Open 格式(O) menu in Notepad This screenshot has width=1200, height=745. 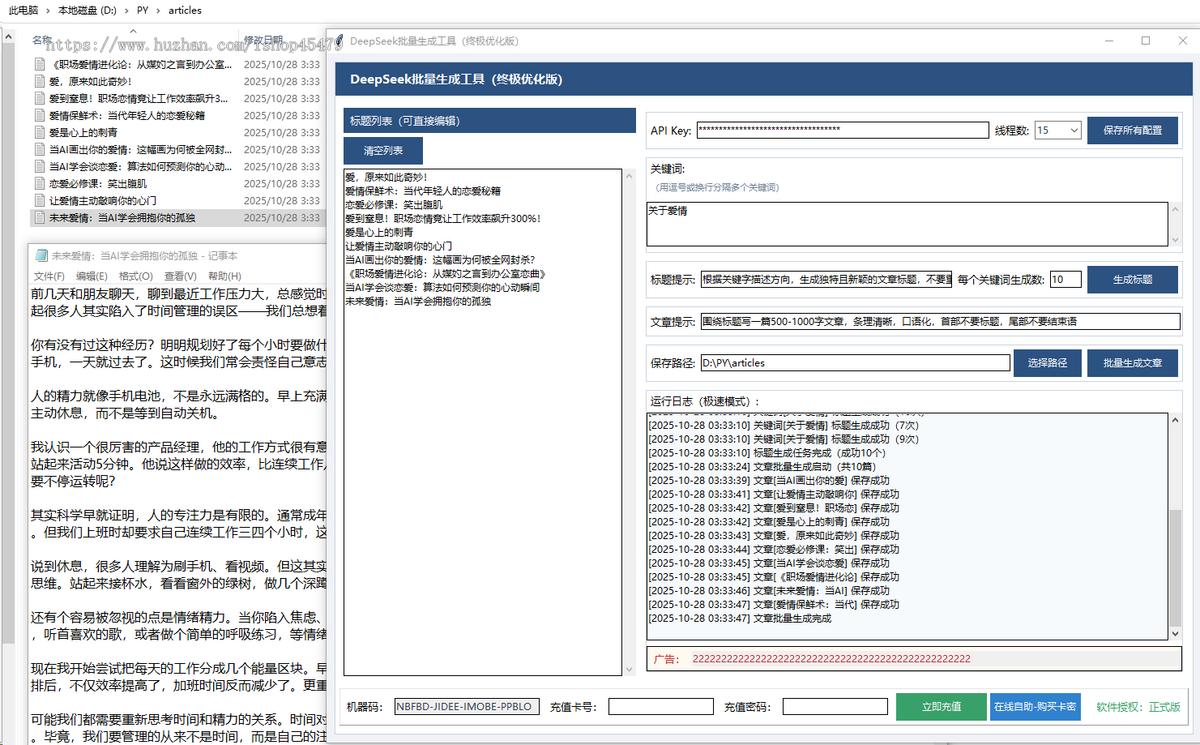coord(136,276)
